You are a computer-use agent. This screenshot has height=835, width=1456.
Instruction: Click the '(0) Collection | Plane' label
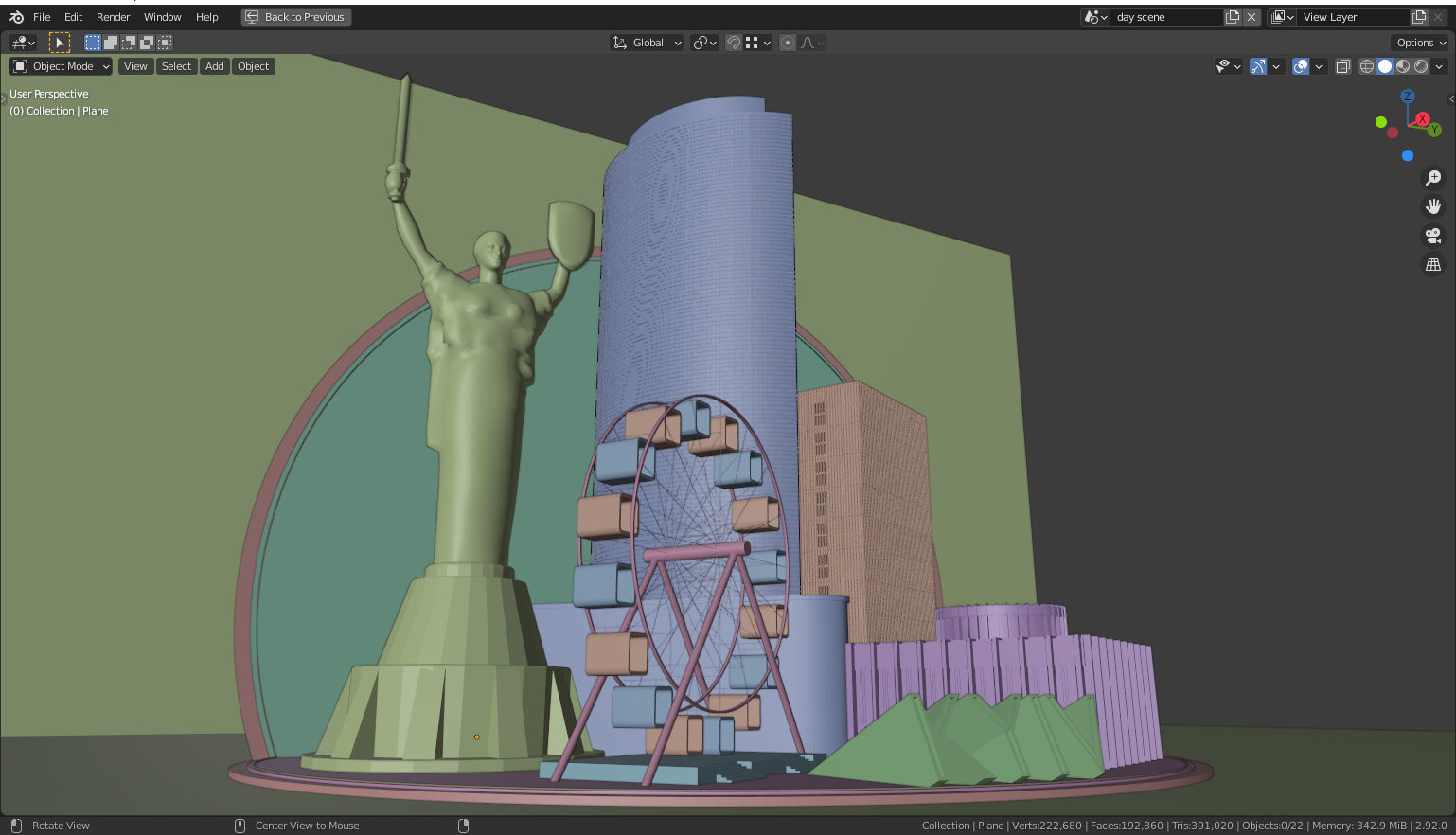click(59, 111)
